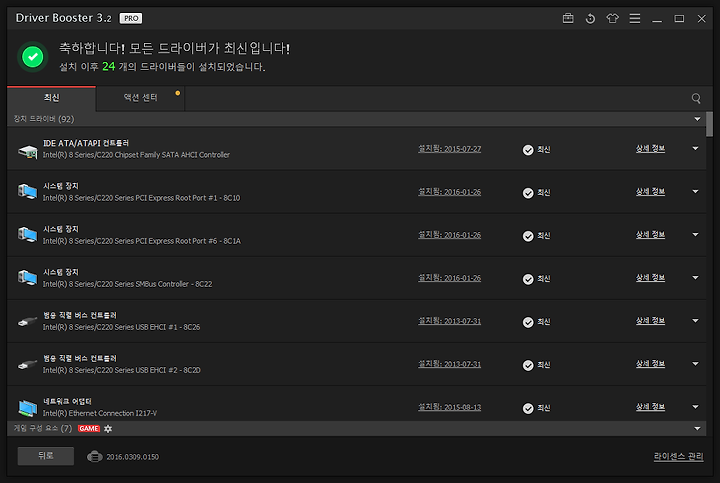This screenshot has width=720, height=483.
Task: Click install date link for SMBus Controller
Action: click(450, 278)
